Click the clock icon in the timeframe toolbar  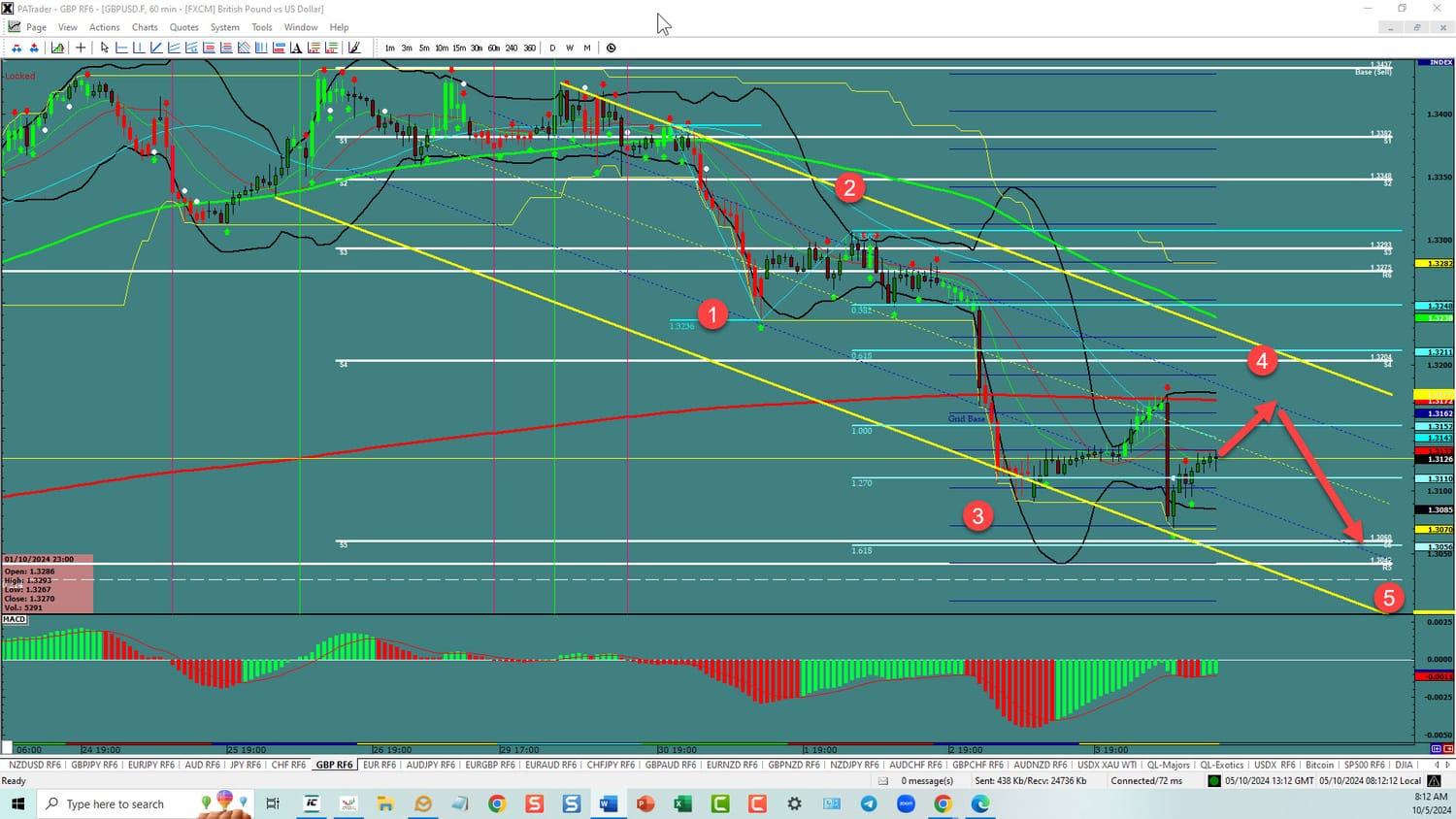[x=612, y=48]
